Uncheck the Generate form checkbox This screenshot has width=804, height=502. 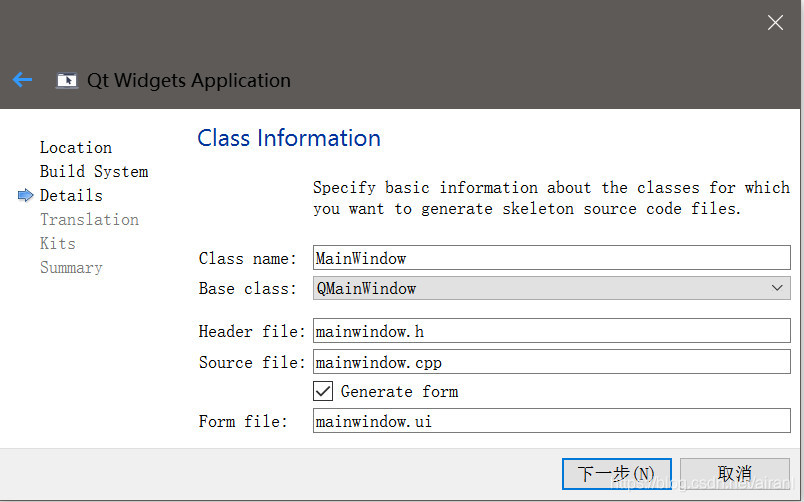coord(323,391)
